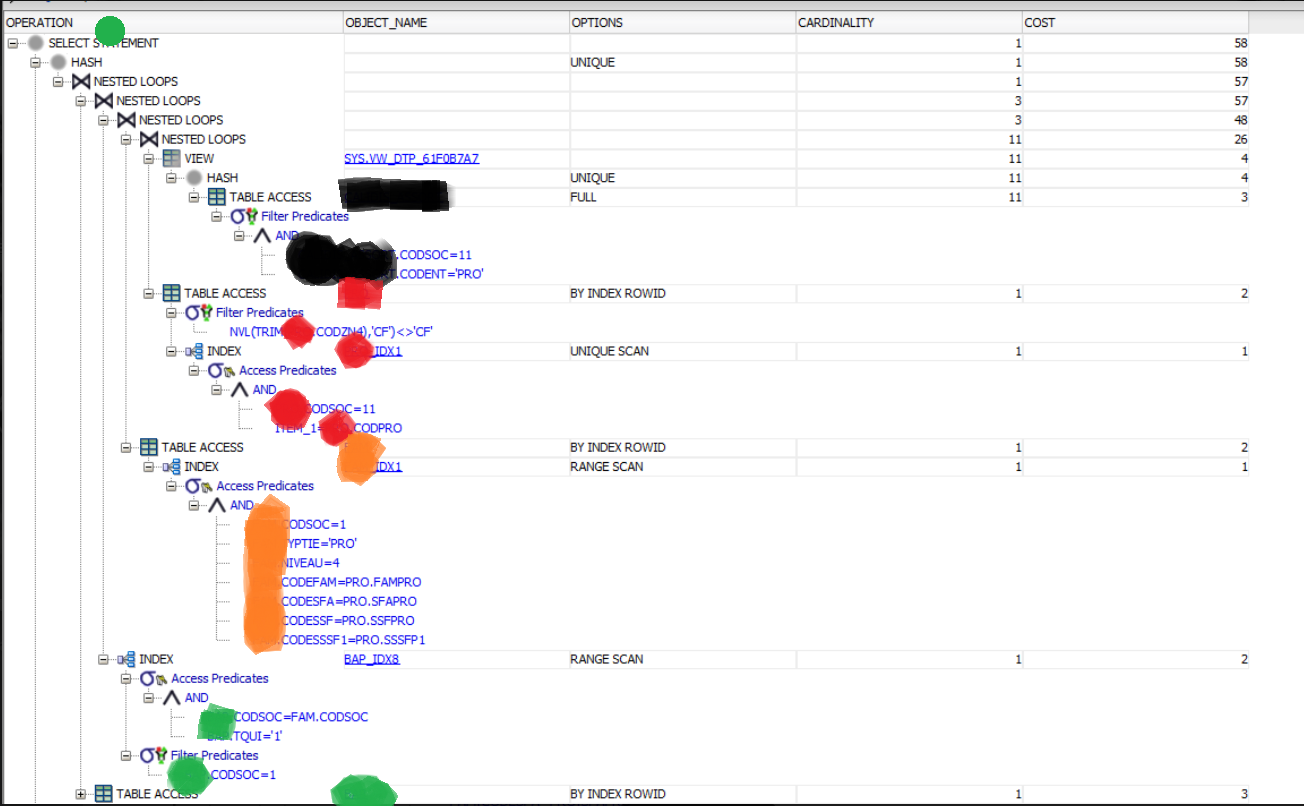This screenshot has width=1304, height=806.
Task: Click the cost value 26
Action: coord(1240,139)
